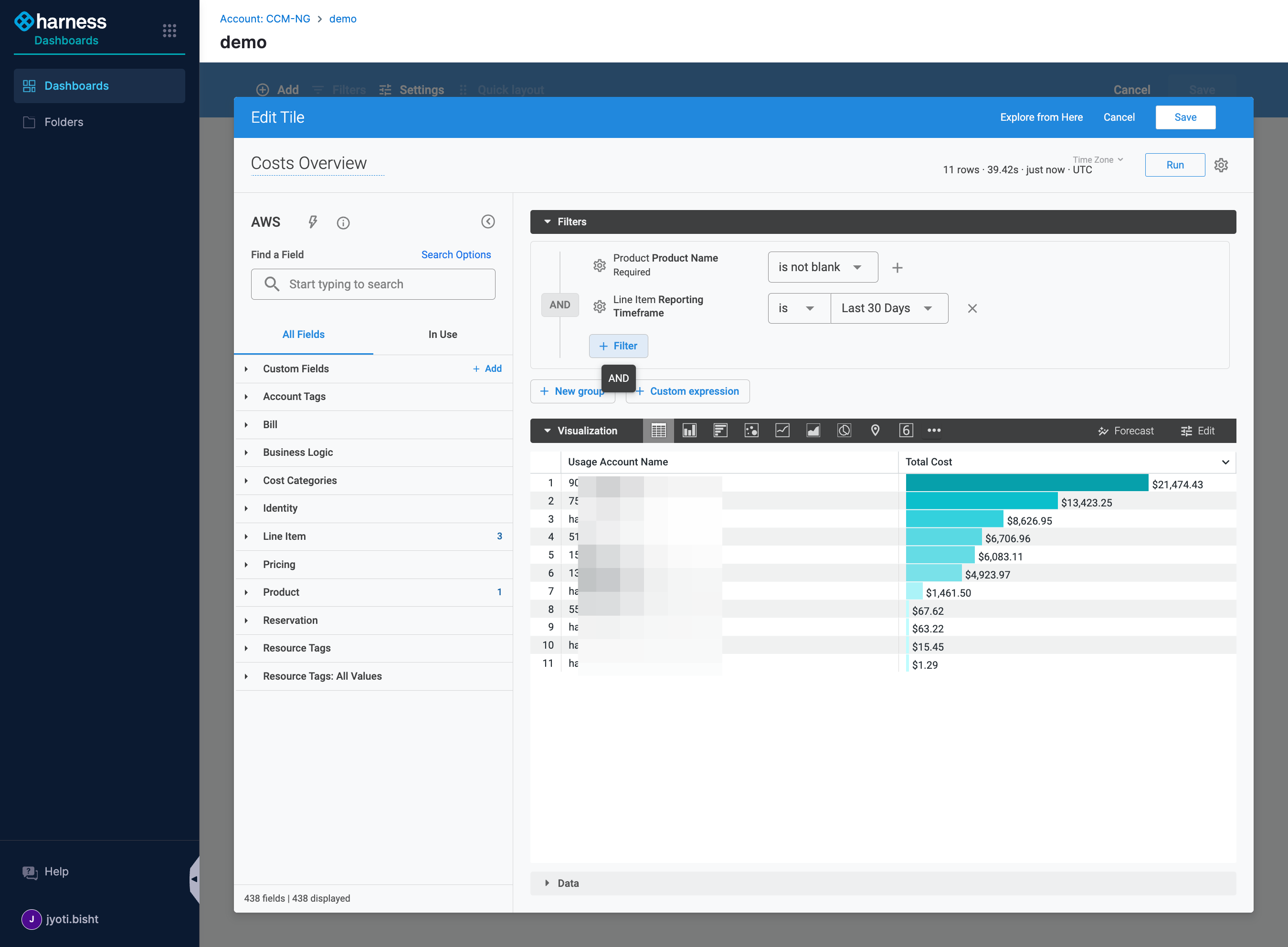Select the map visualization icon
Viewport: 1288px width, 947px height.
click(x=875, y=431)
